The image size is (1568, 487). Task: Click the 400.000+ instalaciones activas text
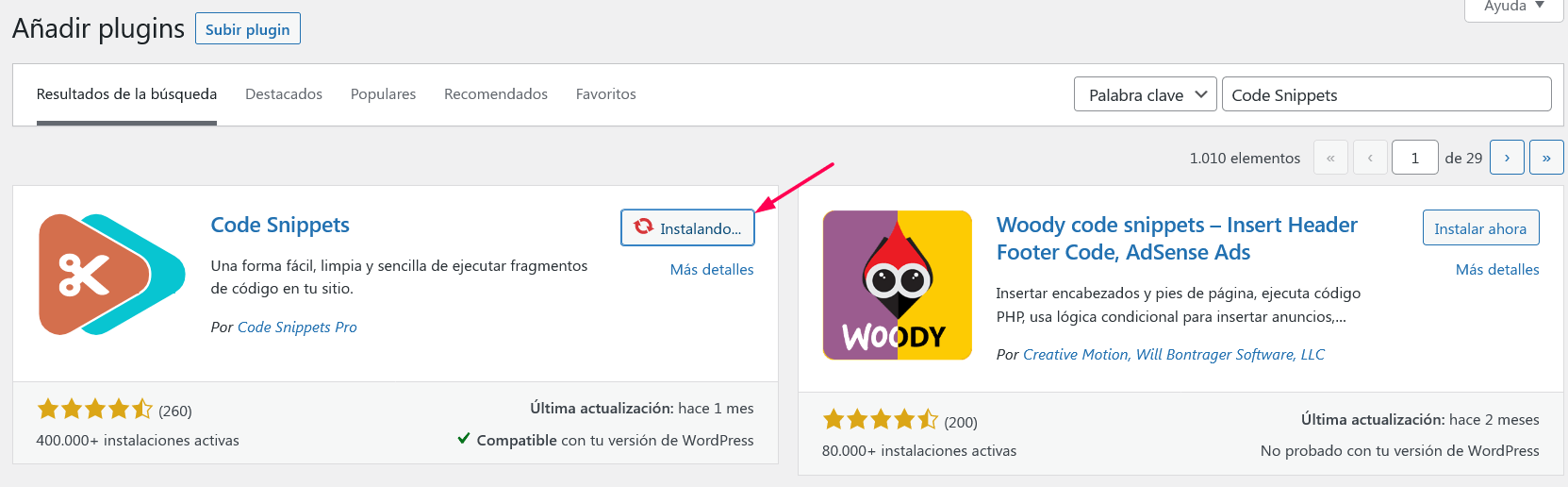(x=138, y=440)
